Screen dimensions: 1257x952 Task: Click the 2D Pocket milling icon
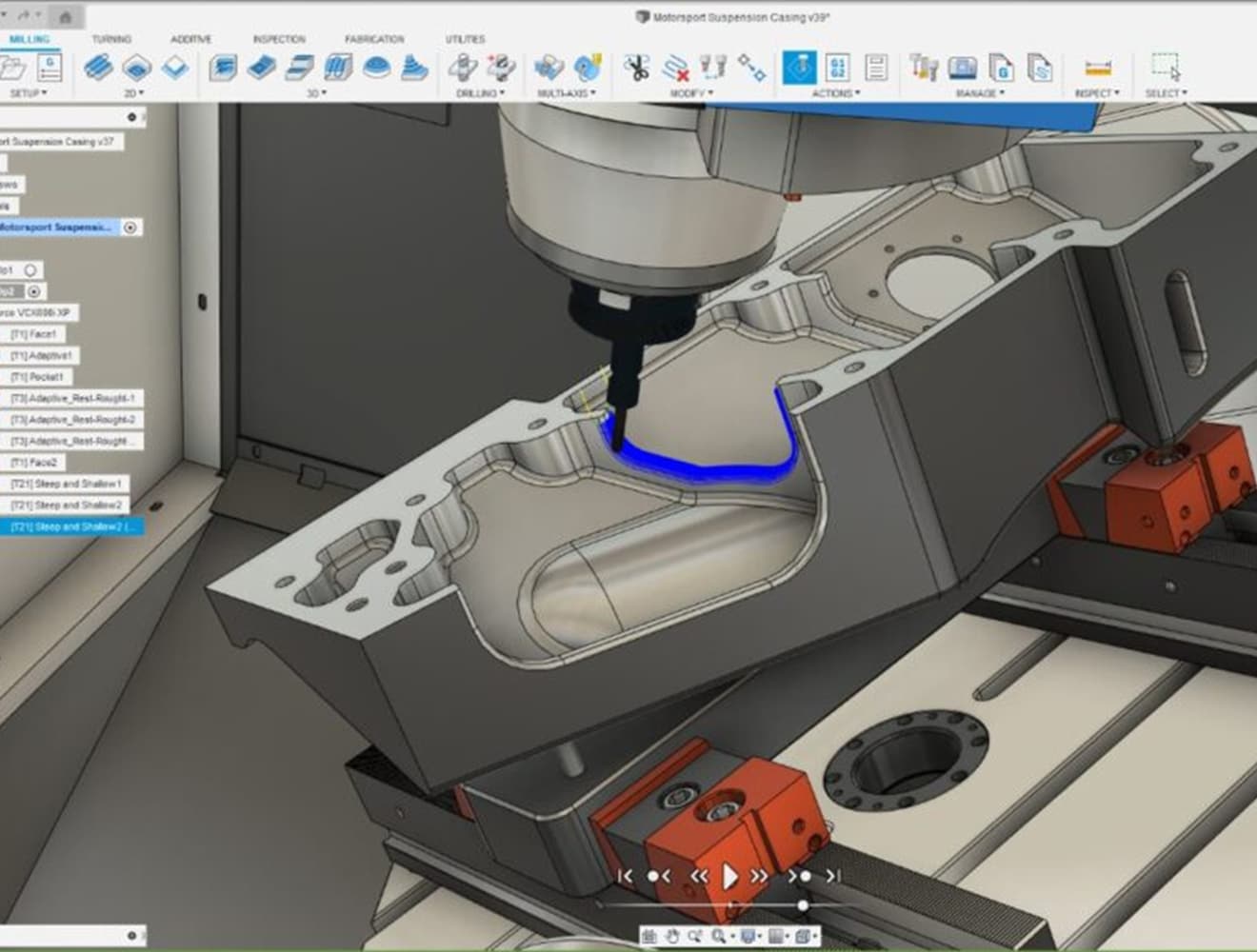click(136, 68)
